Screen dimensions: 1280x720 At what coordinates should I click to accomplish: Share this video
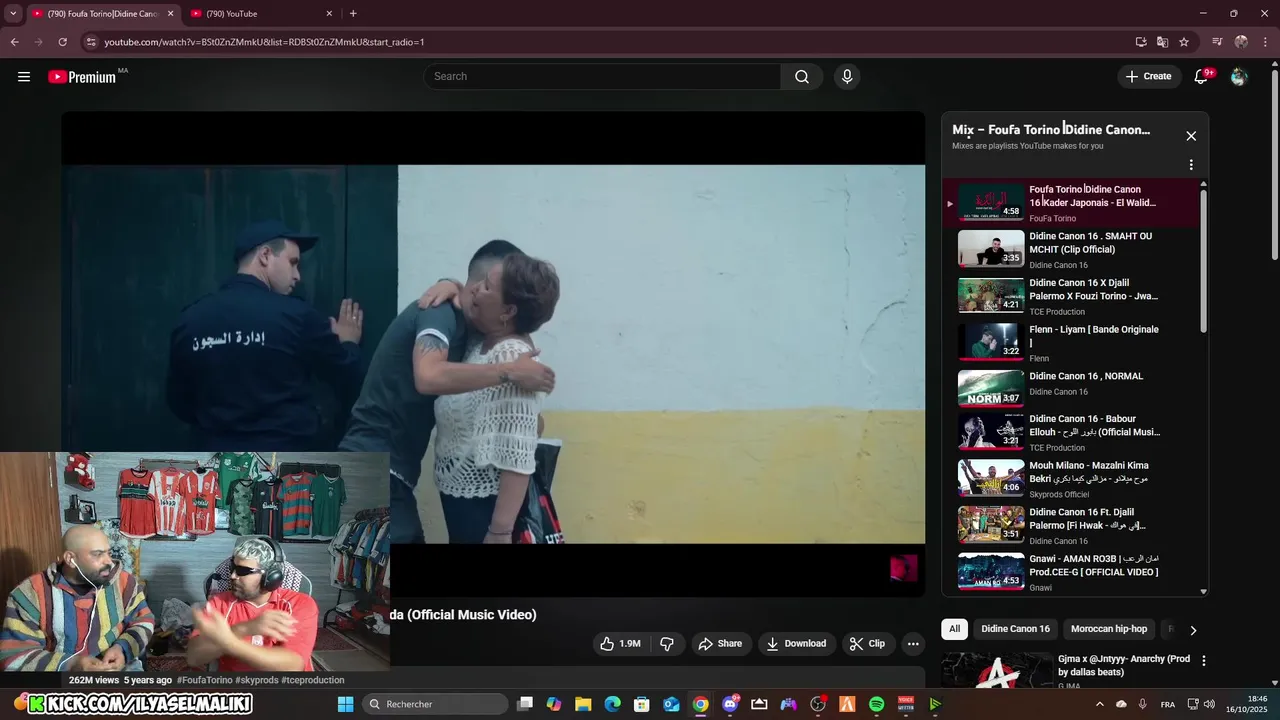point(720,644)
